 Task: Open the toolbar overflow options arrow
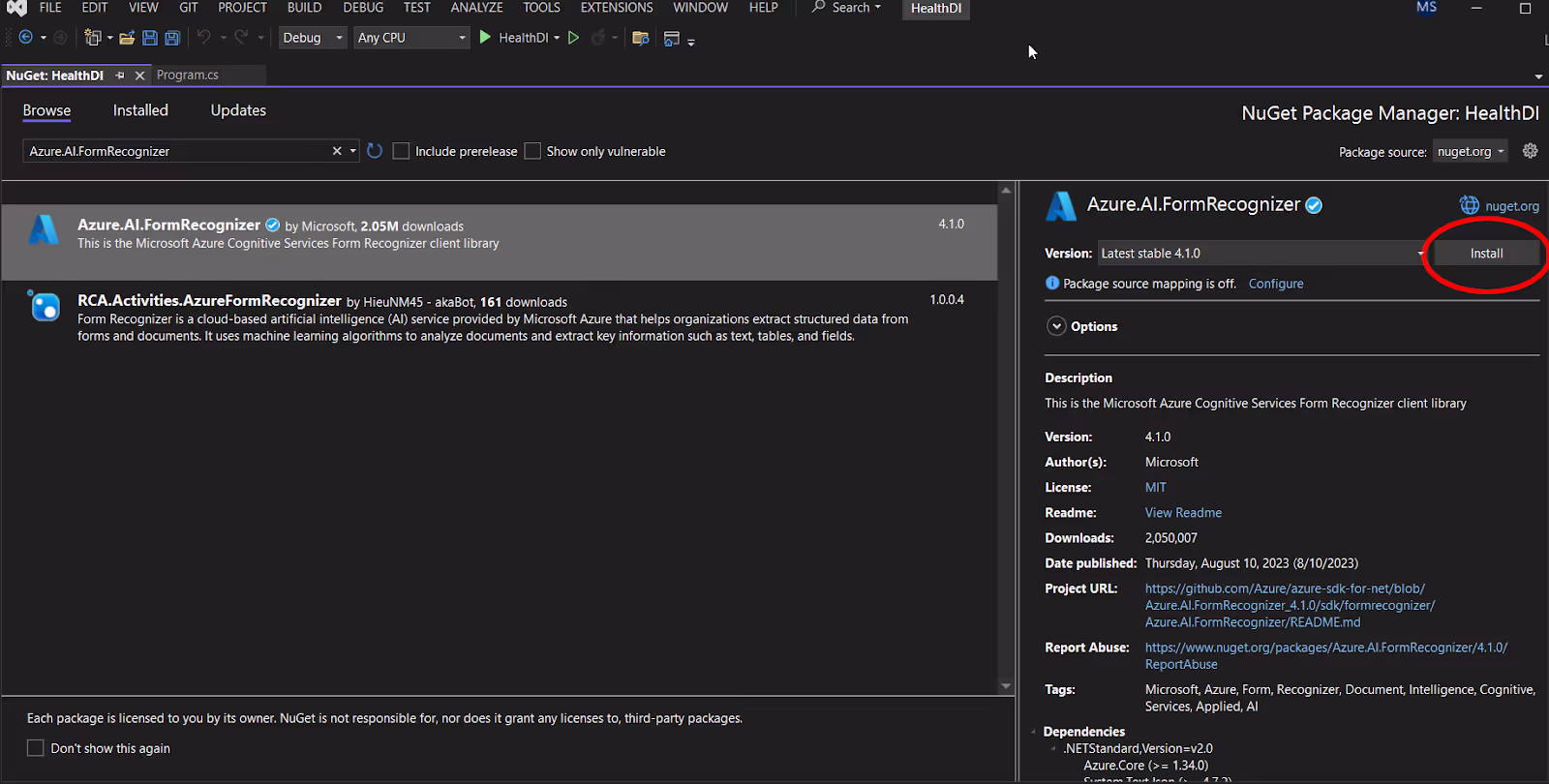pyautogui.click(x=691, y=41)
